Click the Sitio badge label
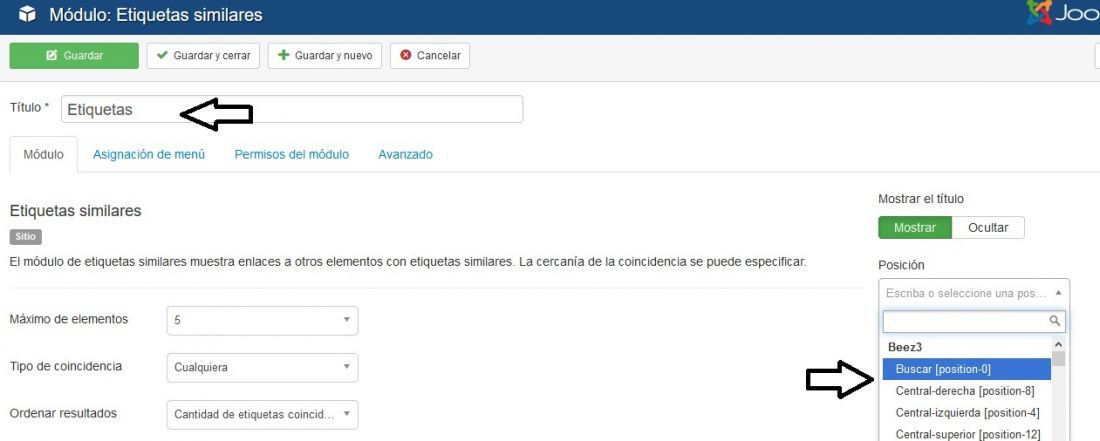 (26, 237)
